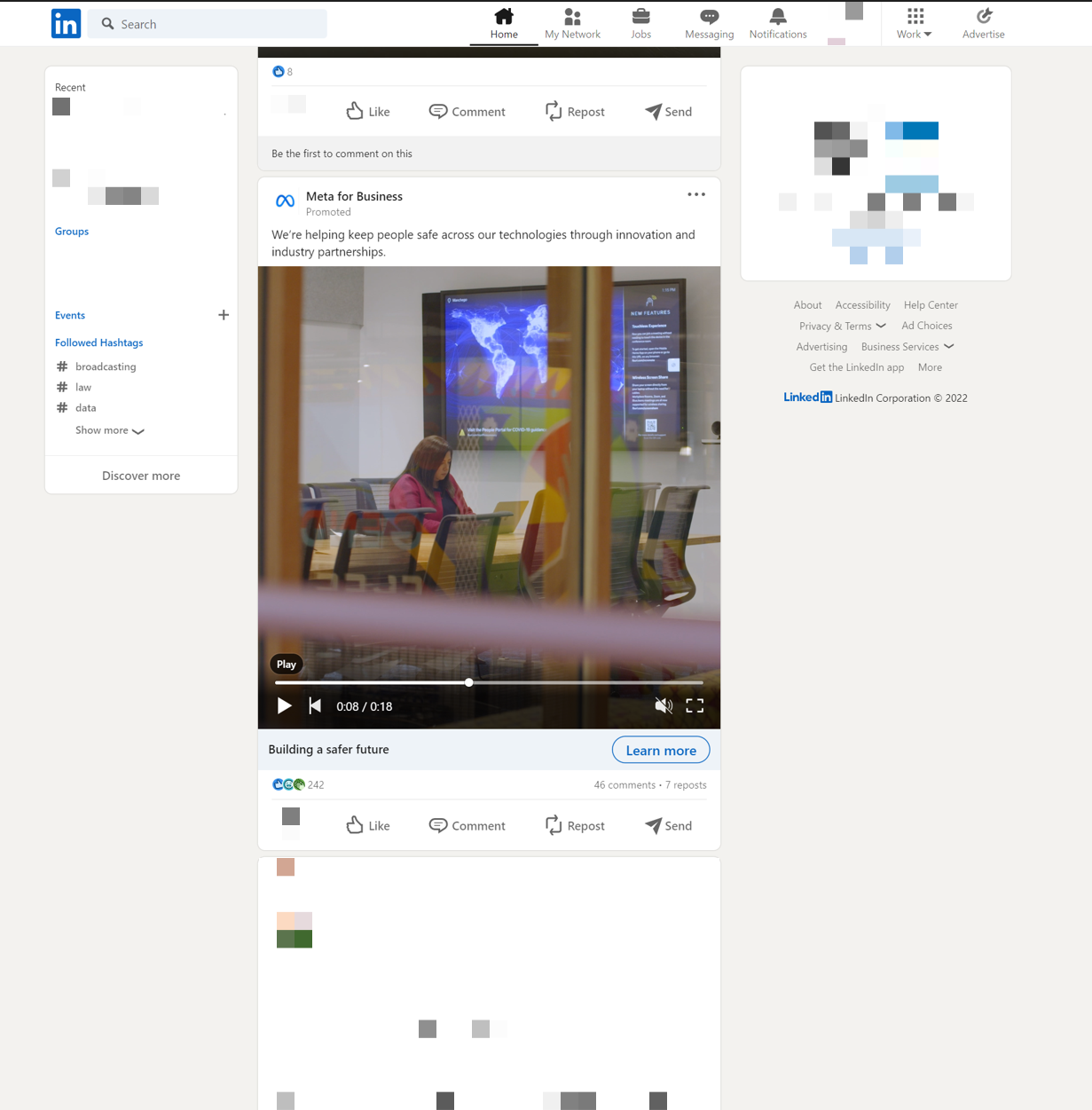Screen dimensions: 1092x1110
Task: Unmute the video sound
Action: coord(663,705)
